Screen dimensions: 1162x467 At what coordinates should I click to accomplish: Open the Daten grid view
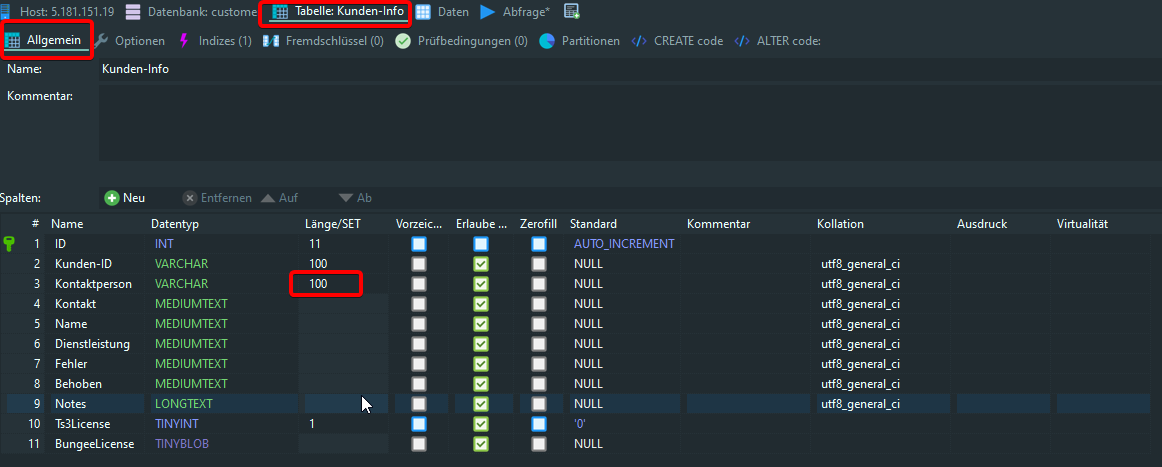[x=424, y=12]
